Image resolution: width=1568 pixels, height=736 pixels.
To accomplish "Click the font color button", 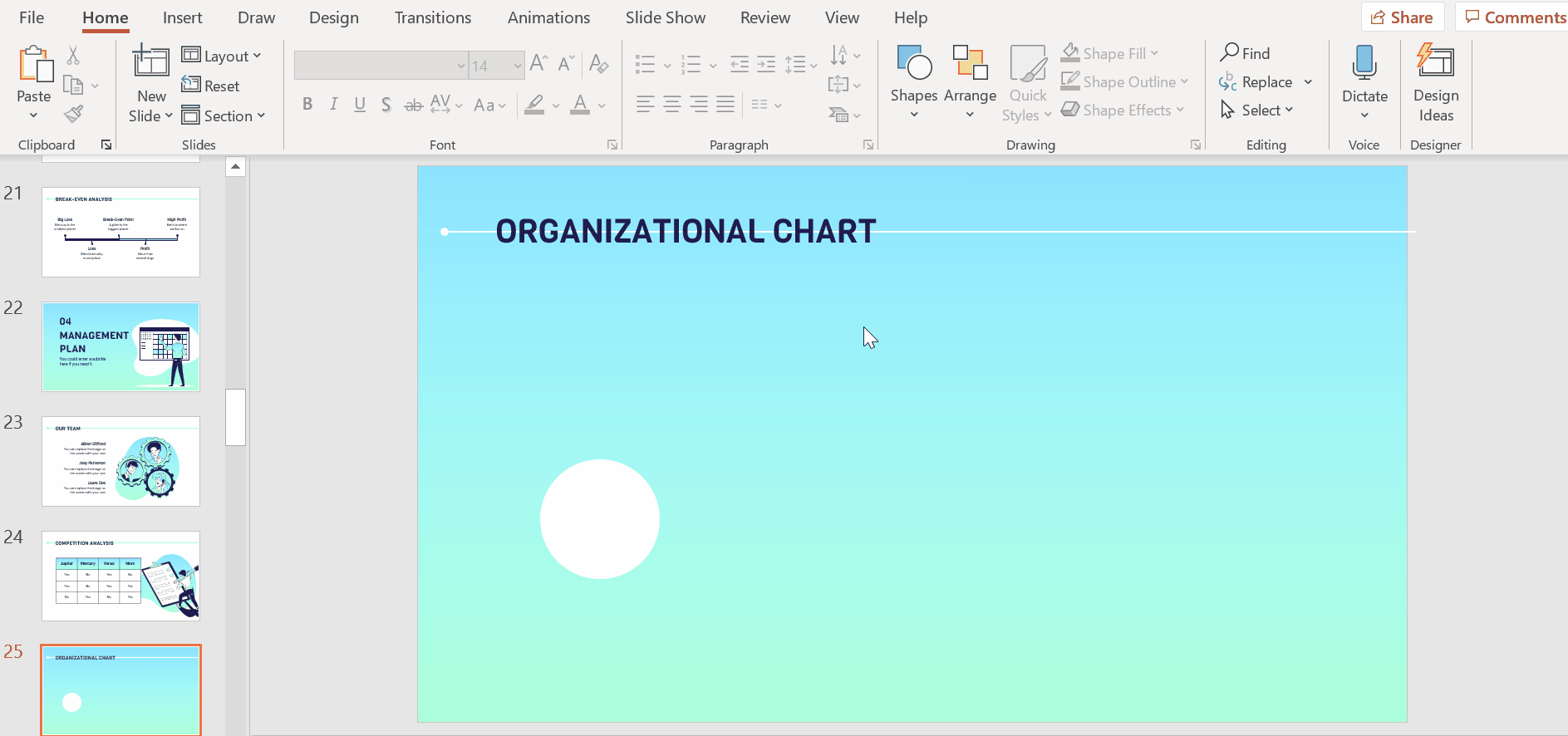I will (x=581, y=105).
